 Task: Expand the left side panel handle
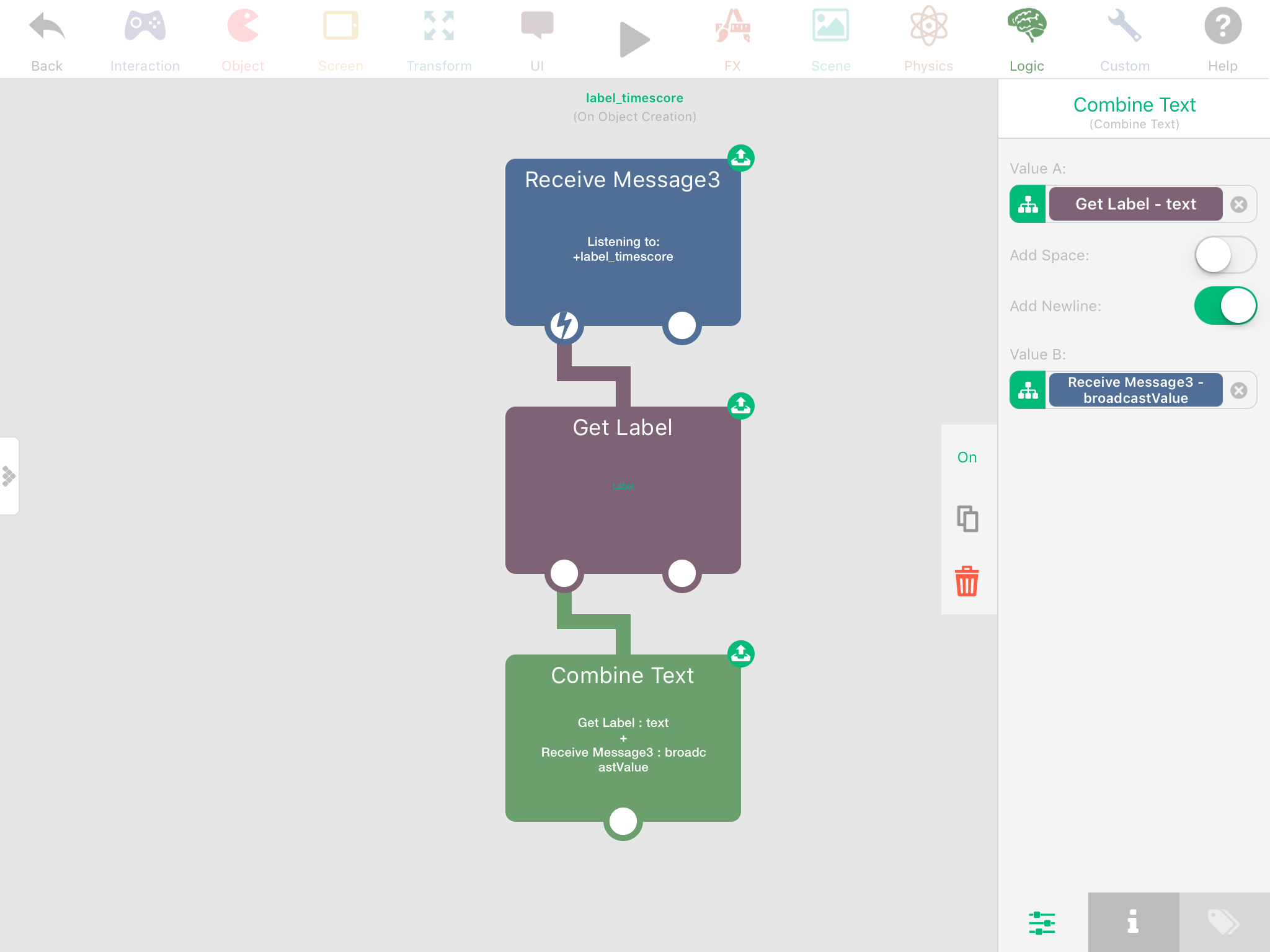pyautogui.click(x=9, y=476)
